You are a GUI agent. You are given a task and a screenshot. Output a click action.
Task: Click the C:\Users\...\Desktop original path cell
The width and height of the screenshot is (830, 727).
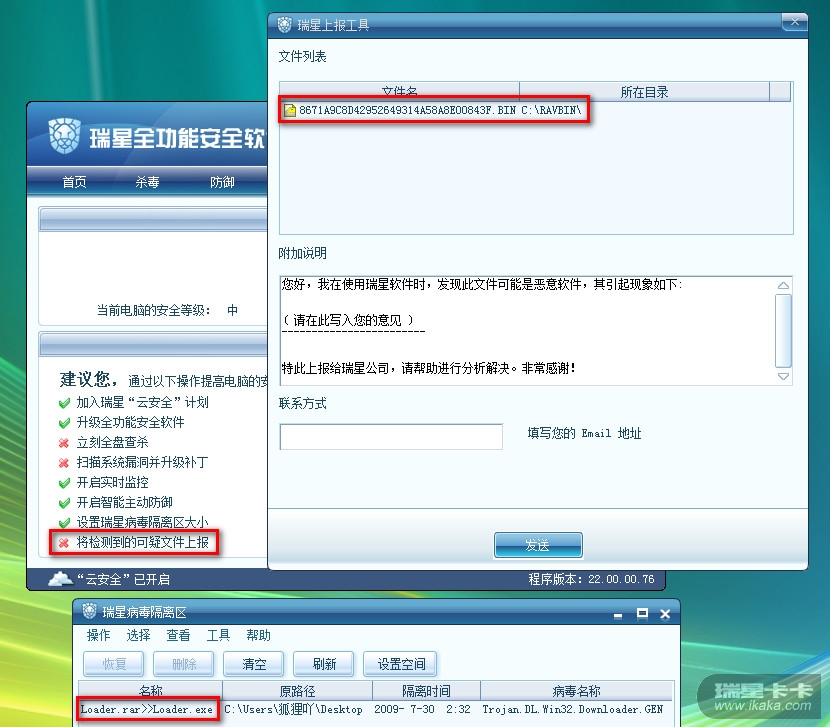pyautogui.click(x=294, y=710)
